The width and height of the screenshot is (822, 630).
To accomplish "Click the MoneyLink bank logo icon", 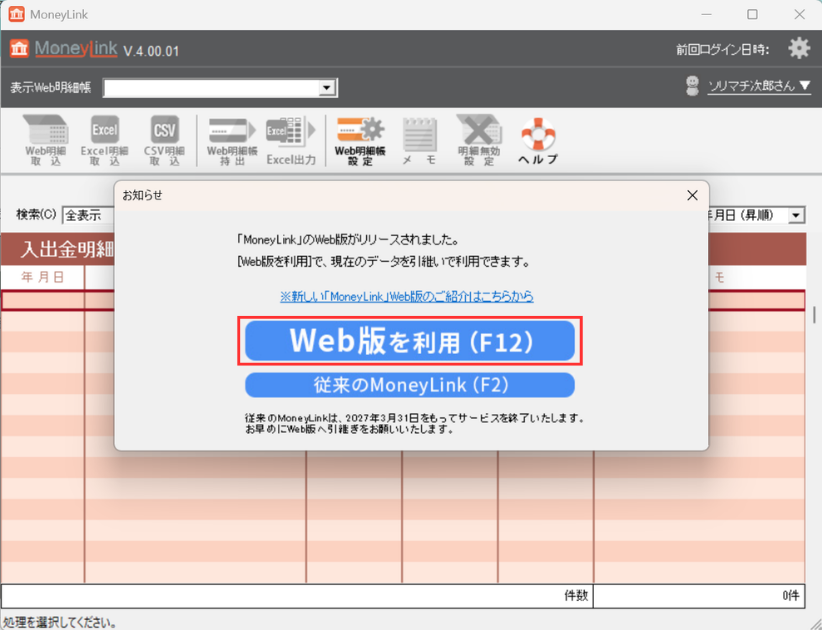I will pos(19,49).
